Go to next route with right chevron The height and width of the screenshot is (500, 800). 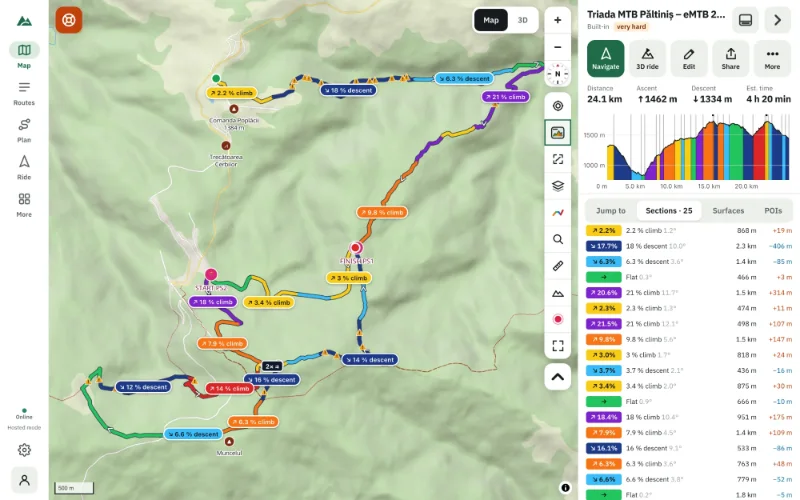[x=778, y=20]
